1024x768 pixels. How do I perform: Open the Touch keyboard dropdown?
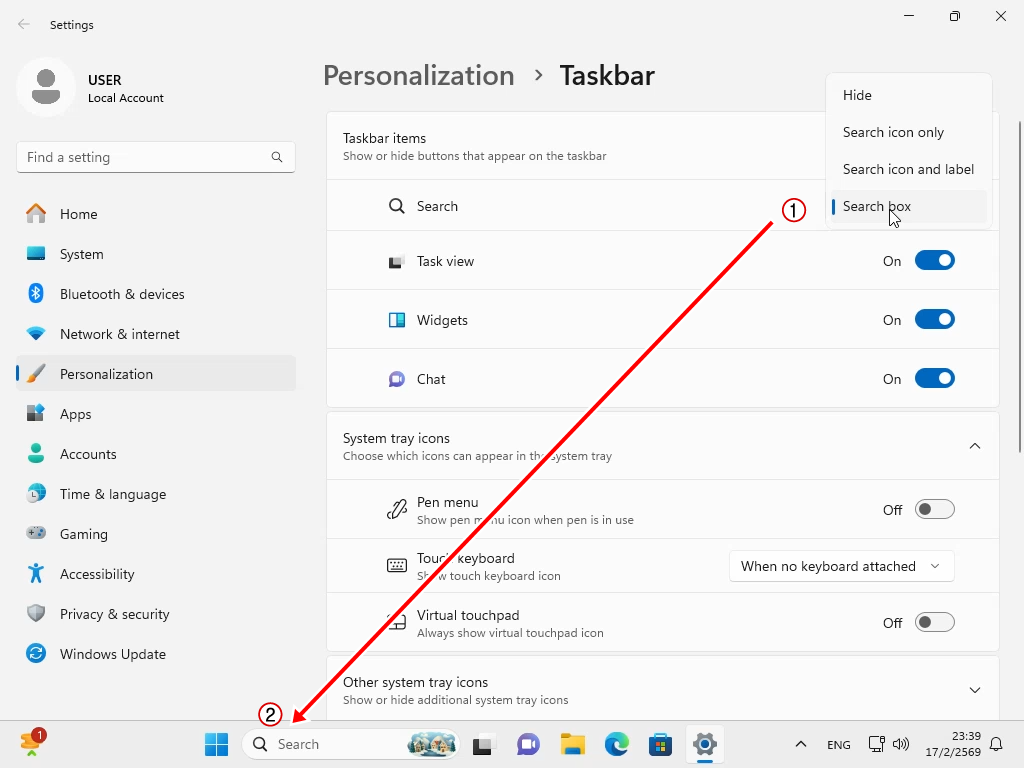841,566
